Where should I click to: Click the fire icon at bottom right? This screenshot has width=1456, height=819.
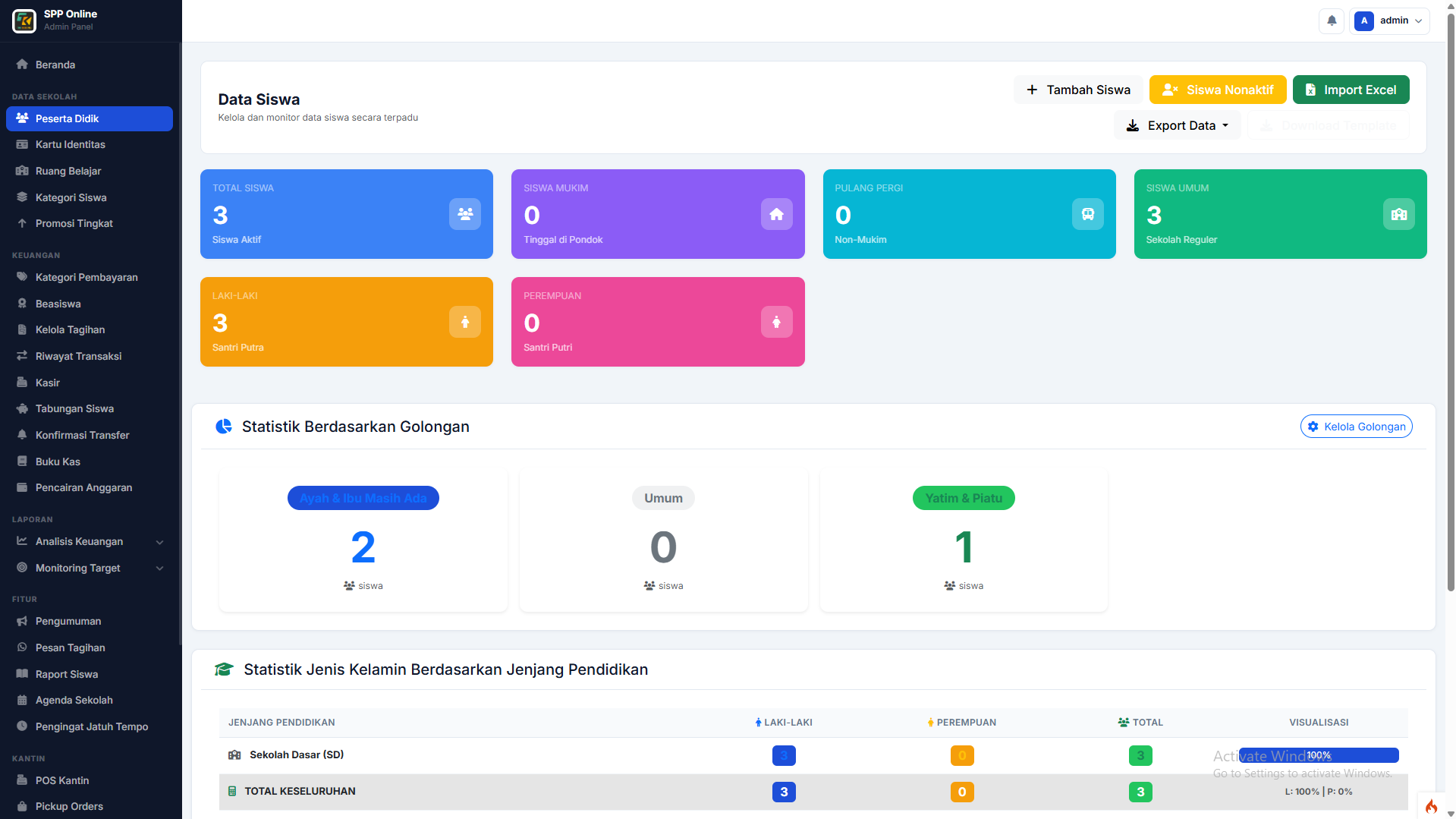pos(1431,806)
